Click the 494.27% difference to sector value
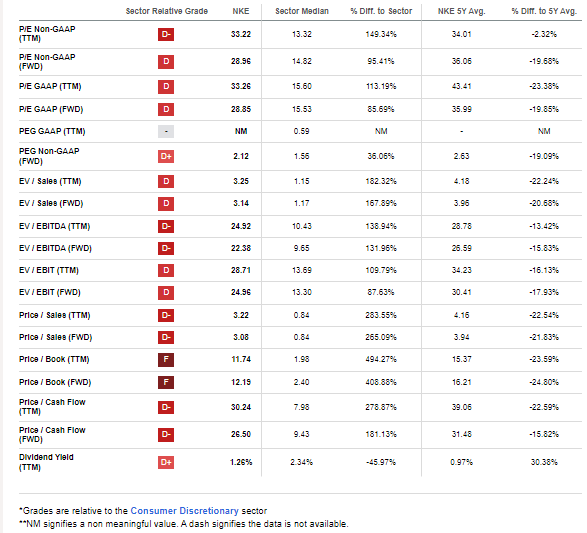Viewport: 587px width, 533px height. tap(381, 359)
